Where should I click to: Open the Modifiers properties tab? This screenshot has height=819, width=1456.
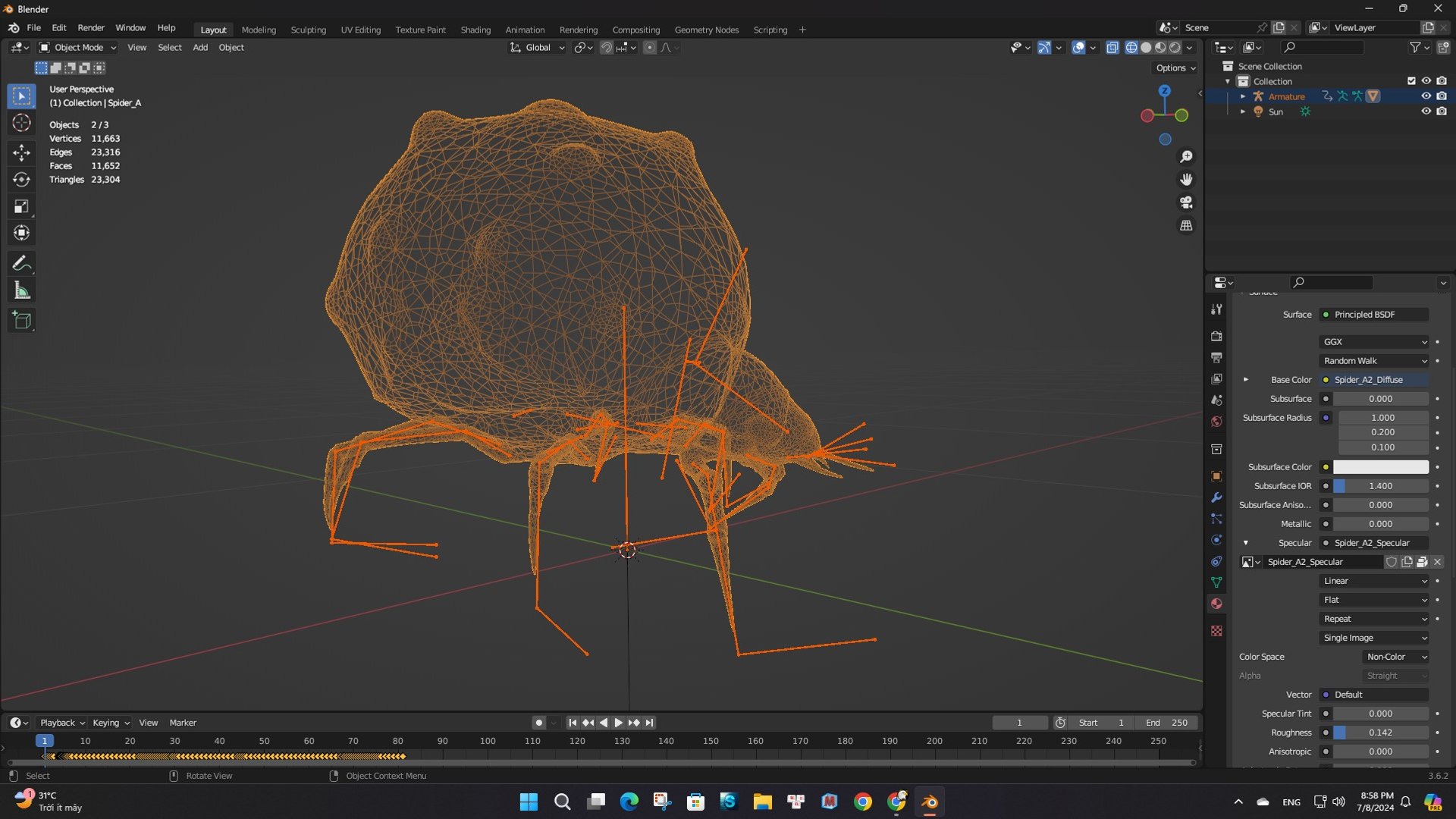pos(1216,497)
